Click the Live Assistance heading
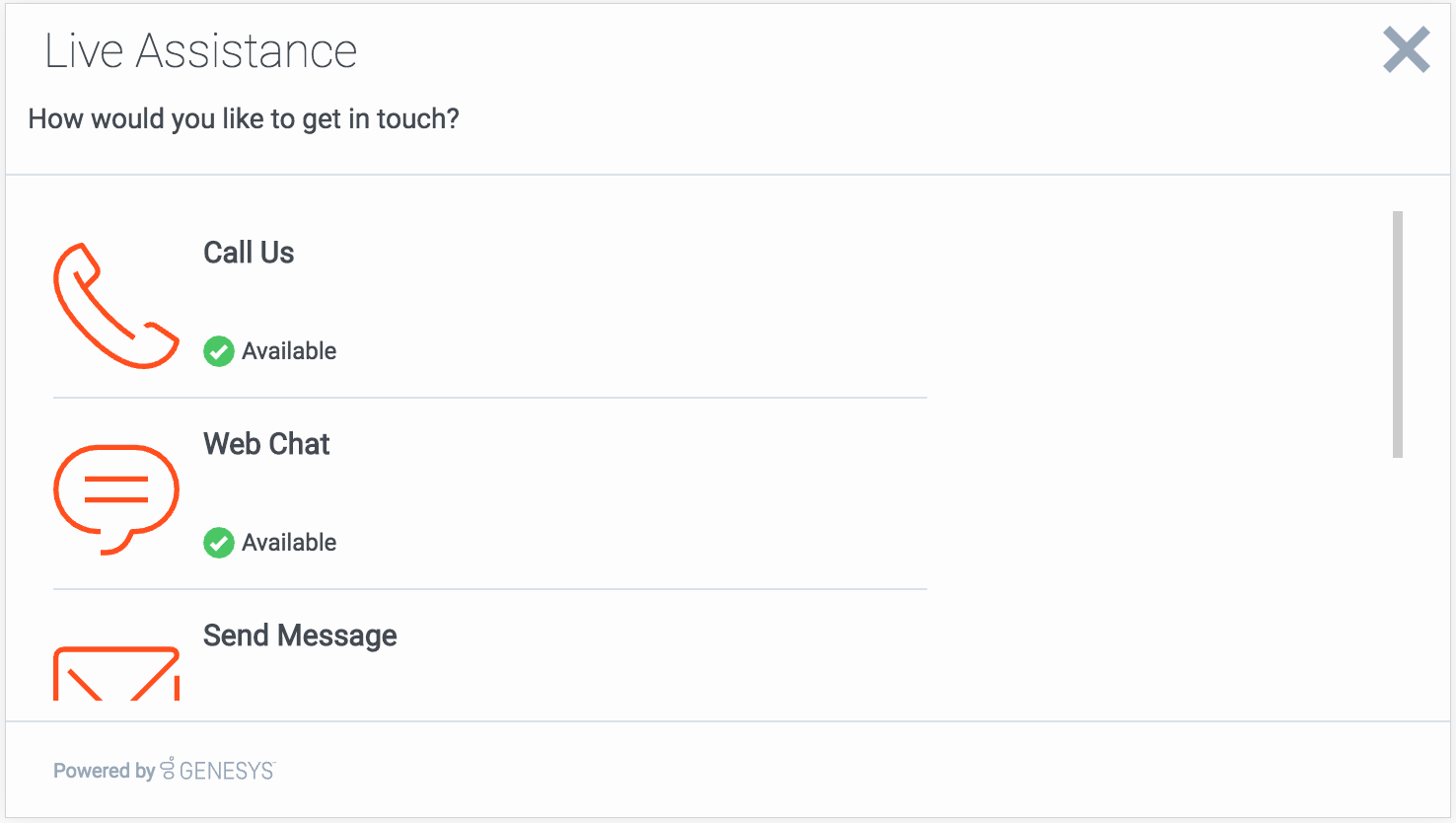This screenshot has height=823, width=1456. pyautogui.click(x=200, y=51)
